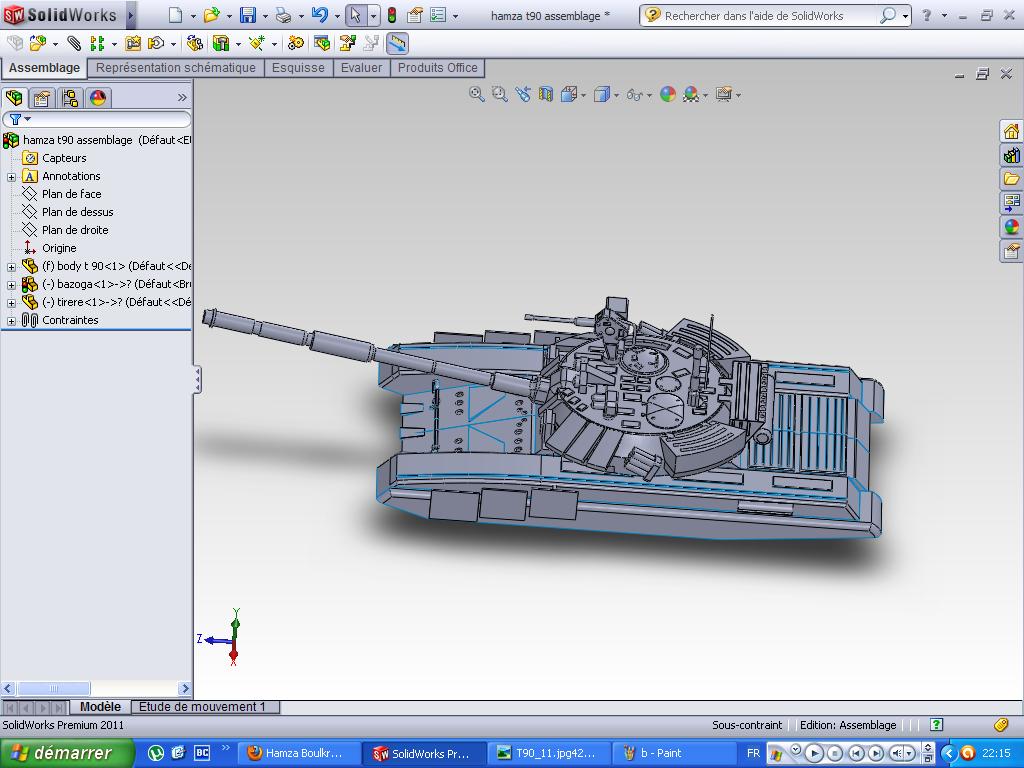Toggle the Select cursor tool
Screen dimensions: 1024x768
pos(355,15)
